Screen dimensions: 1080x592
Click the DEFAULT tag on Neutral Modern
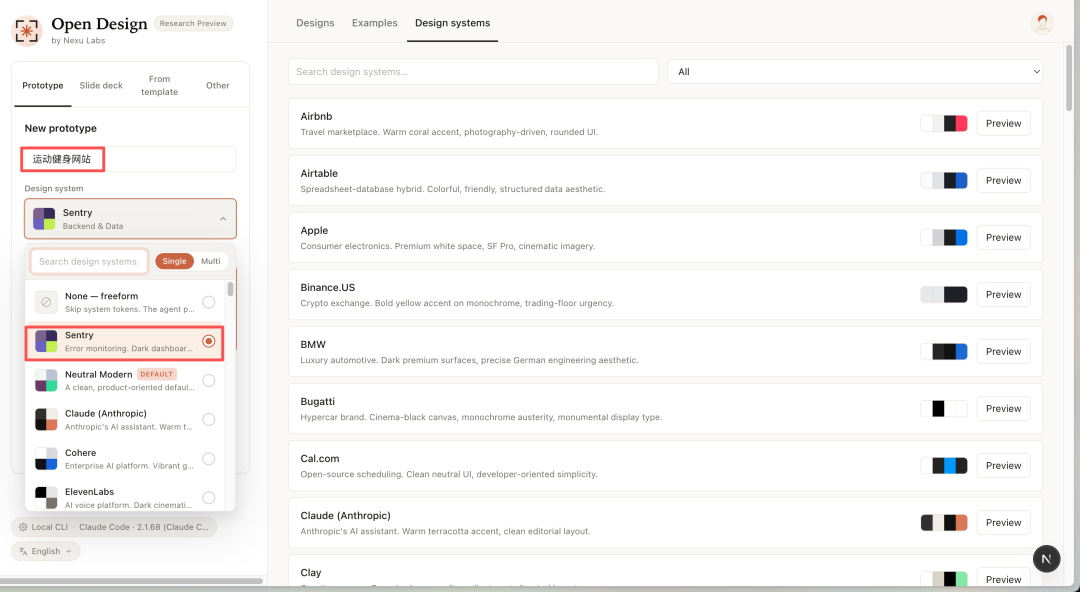(x=157, y=374)
